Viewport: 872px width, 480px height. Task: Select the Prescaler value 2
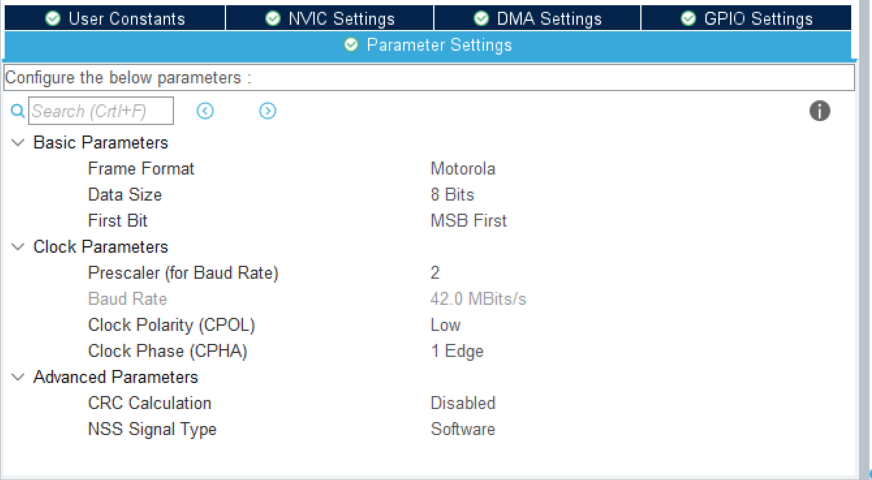435,273
